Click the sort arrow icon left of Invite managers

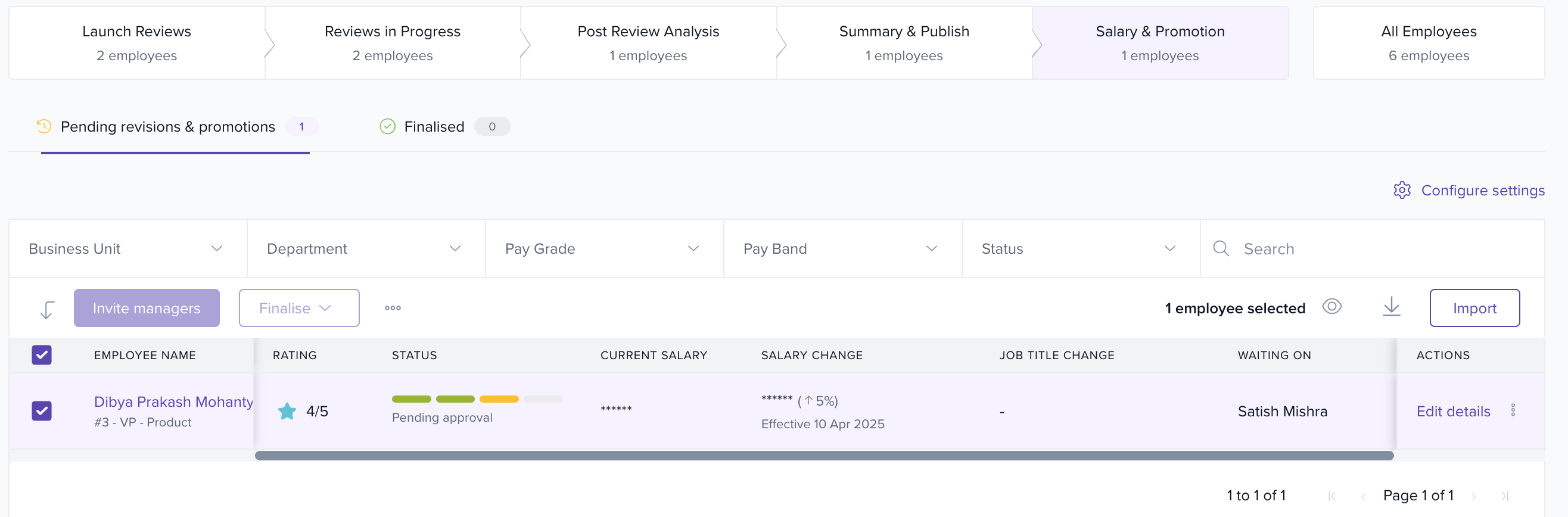tap(47, 309)
